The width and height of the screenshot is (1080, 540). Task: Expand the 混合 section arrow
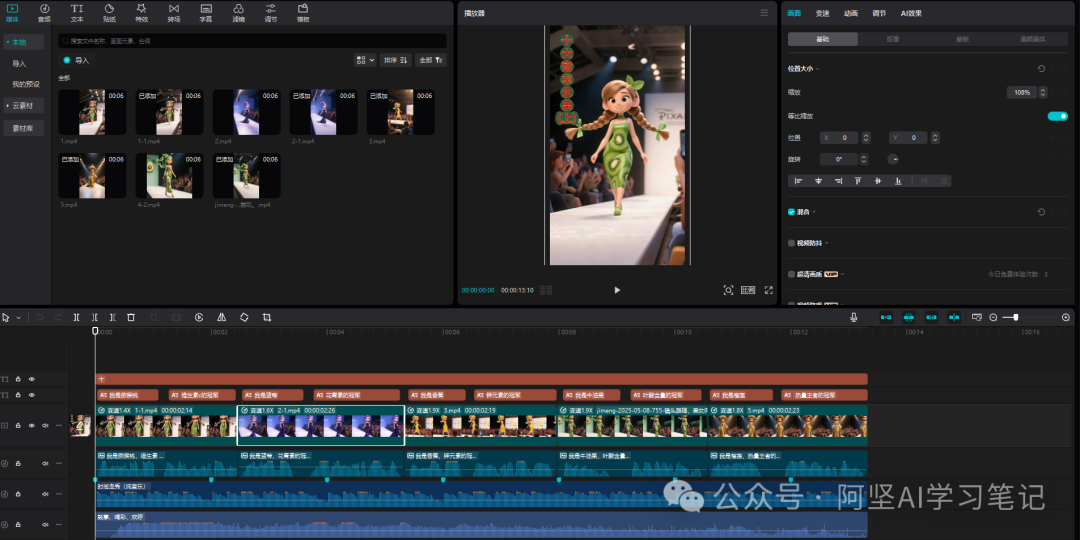click(814, 212)
